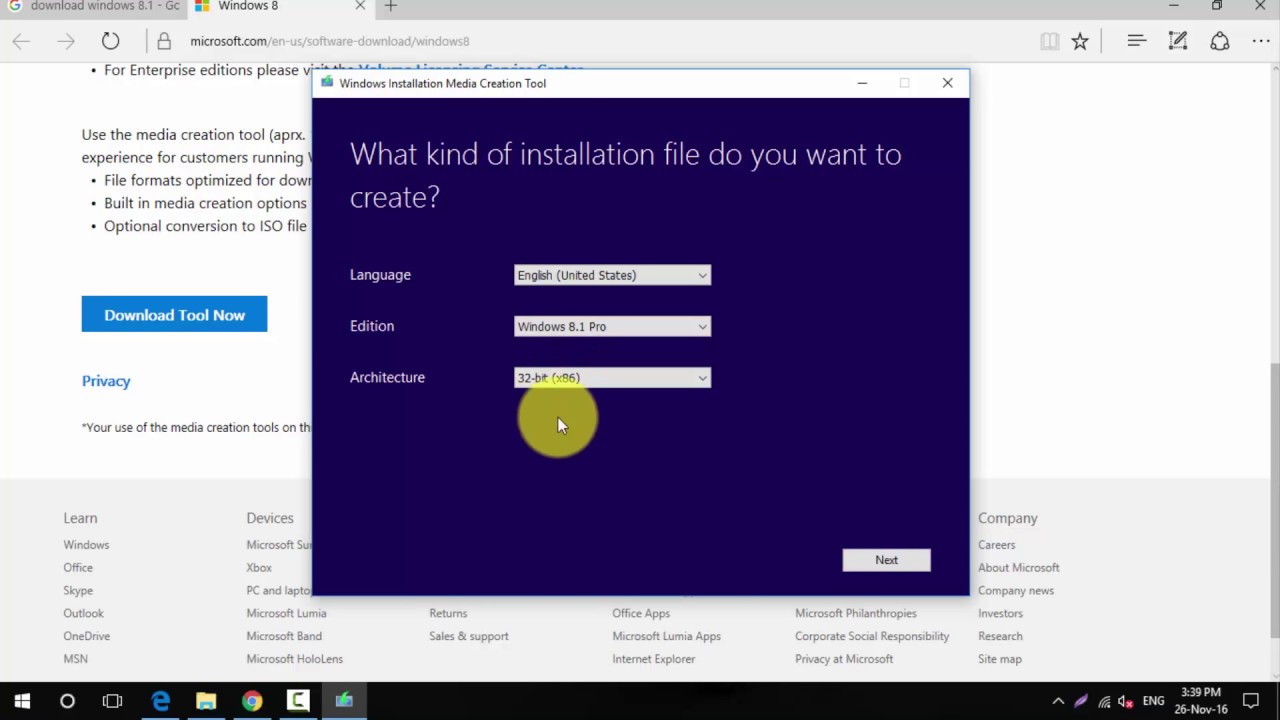Open the Office link under Learn
Viewport: 1280px width, 720px height.
(78, 568)
